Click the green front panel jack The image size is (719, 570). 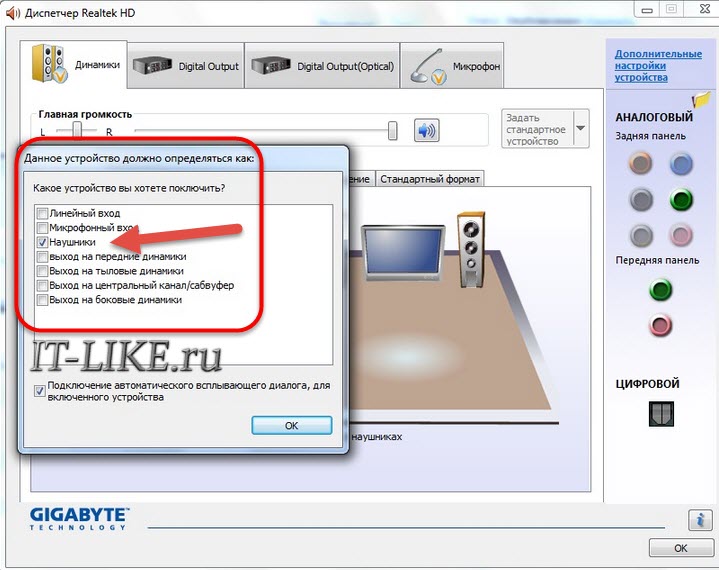point(661,290)
